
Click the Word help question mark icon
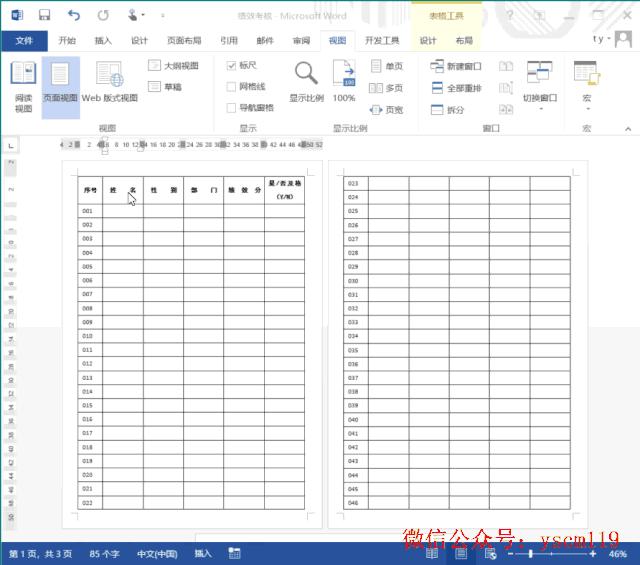[x=510, y=16]
